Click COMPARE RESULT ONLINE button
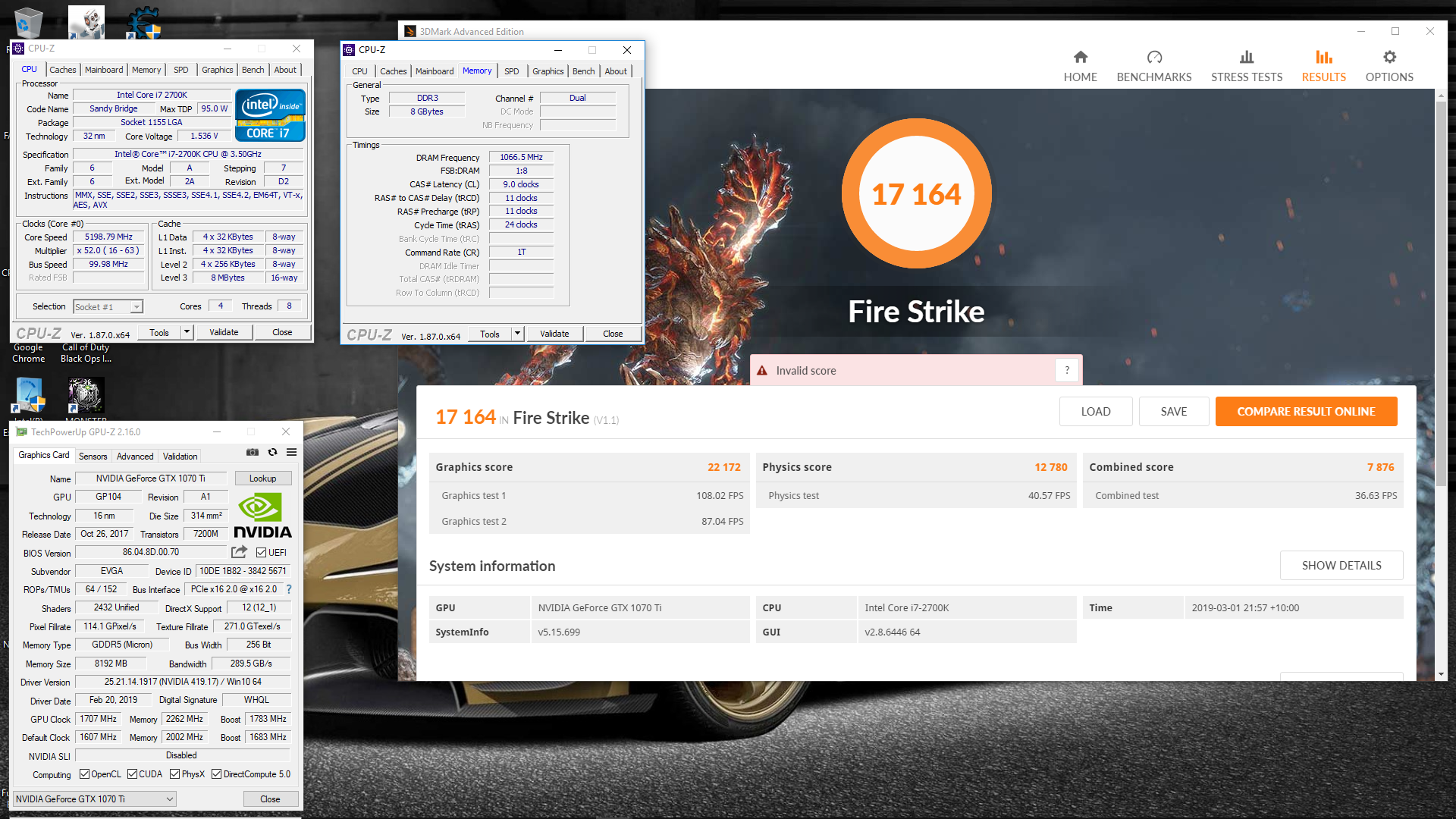The image size is (1456, 819). tap(1306, 412)
